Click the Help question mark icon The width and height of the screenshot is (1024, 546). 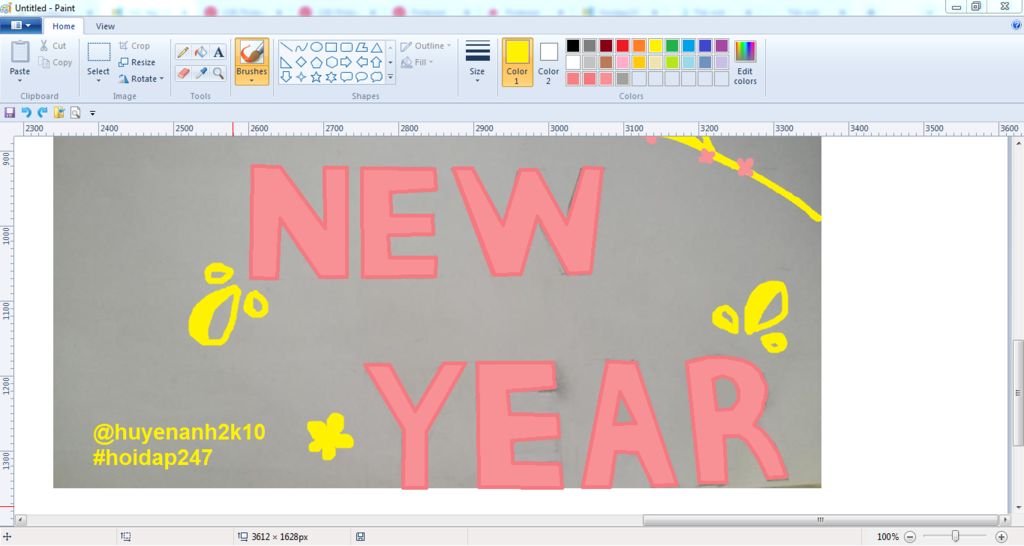pos(1016,25)
